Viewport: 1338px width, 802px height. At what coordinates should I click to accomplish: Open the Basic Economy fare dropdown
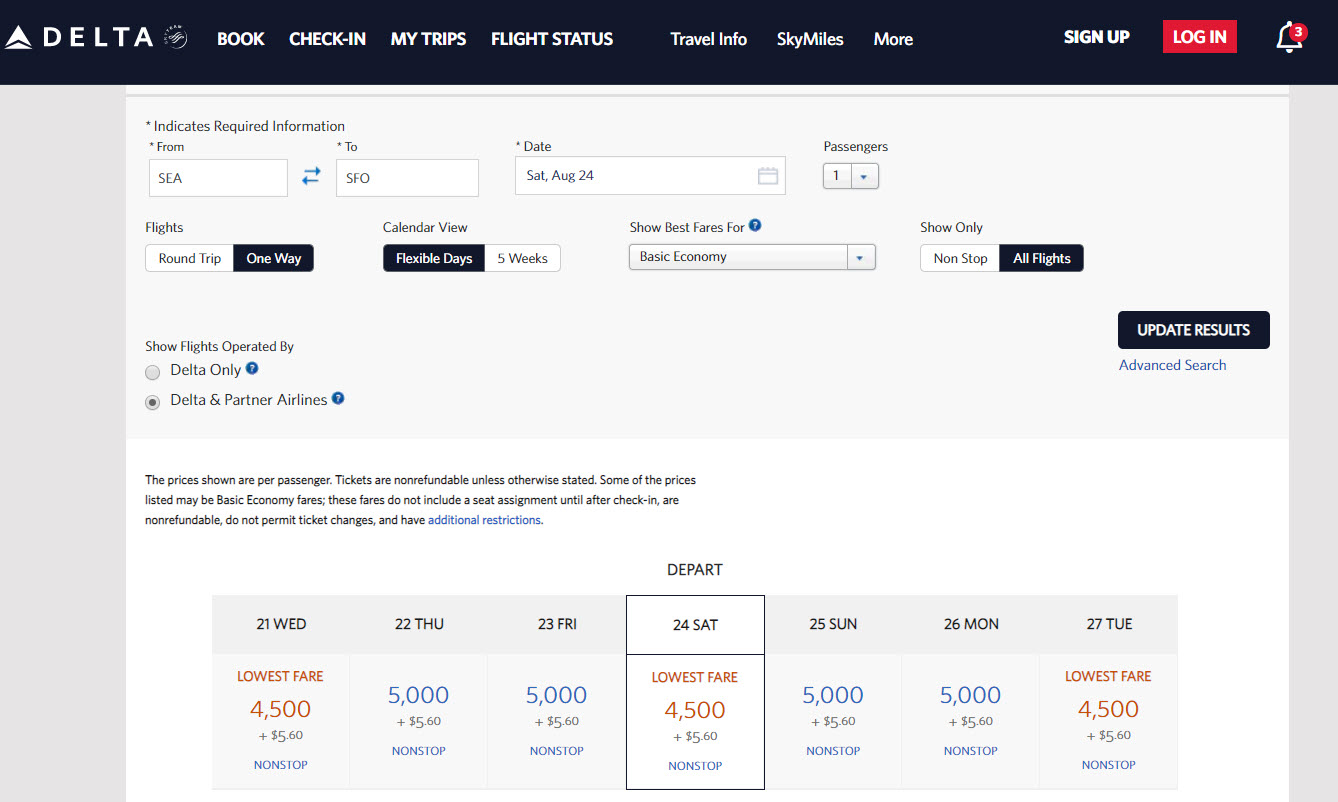click(752, 257)
